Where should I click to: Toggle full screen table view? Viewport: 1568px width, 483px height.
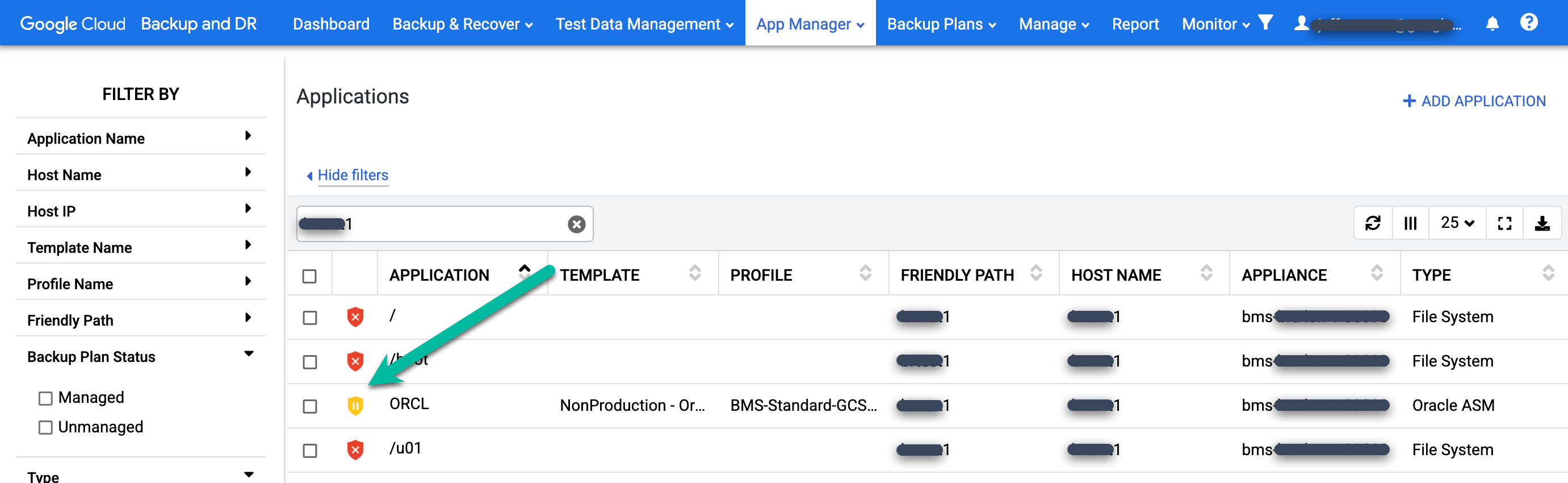[1504, 223]
